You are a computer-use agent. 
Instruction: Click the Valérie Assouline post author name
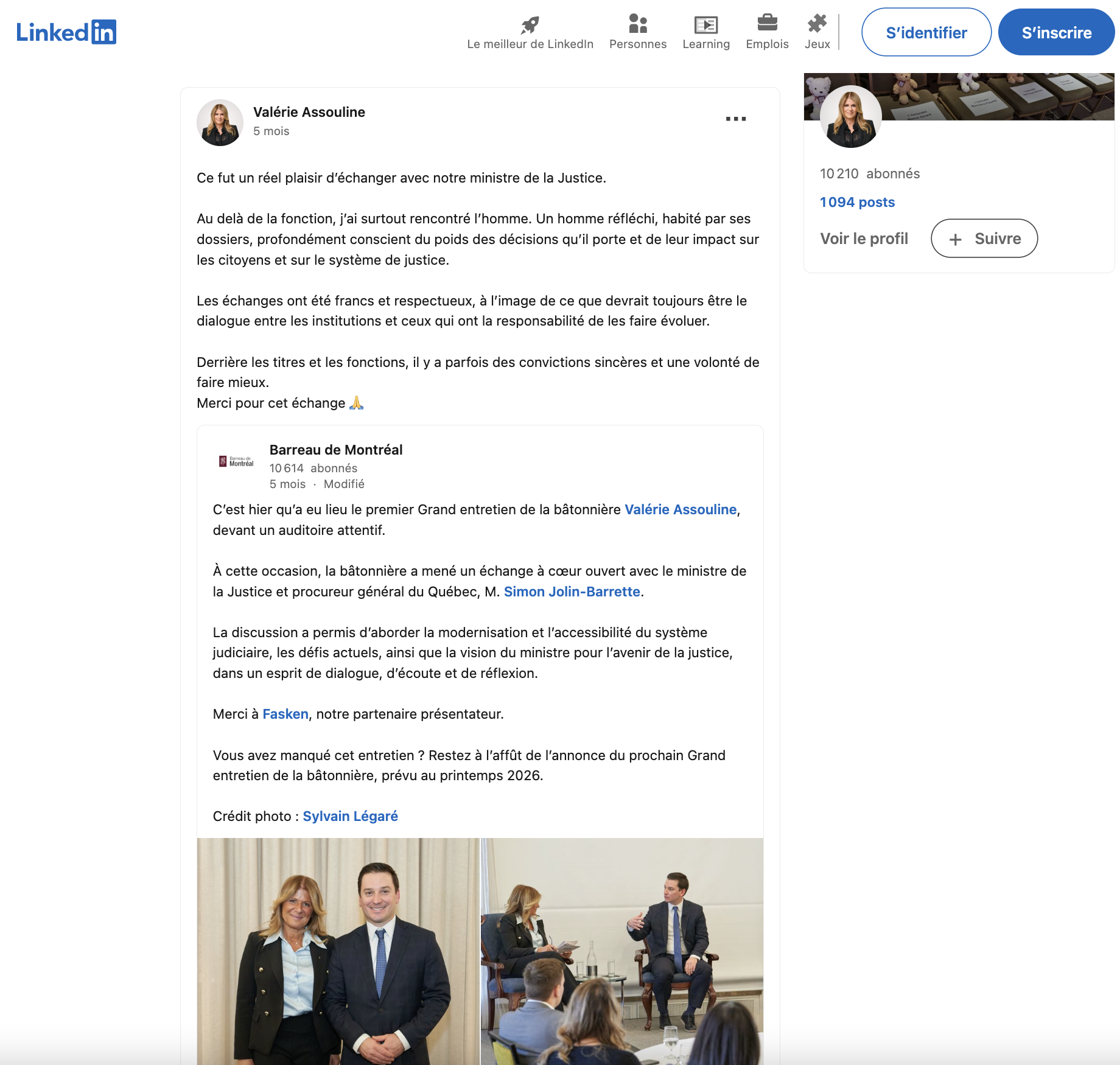[309, 112]
